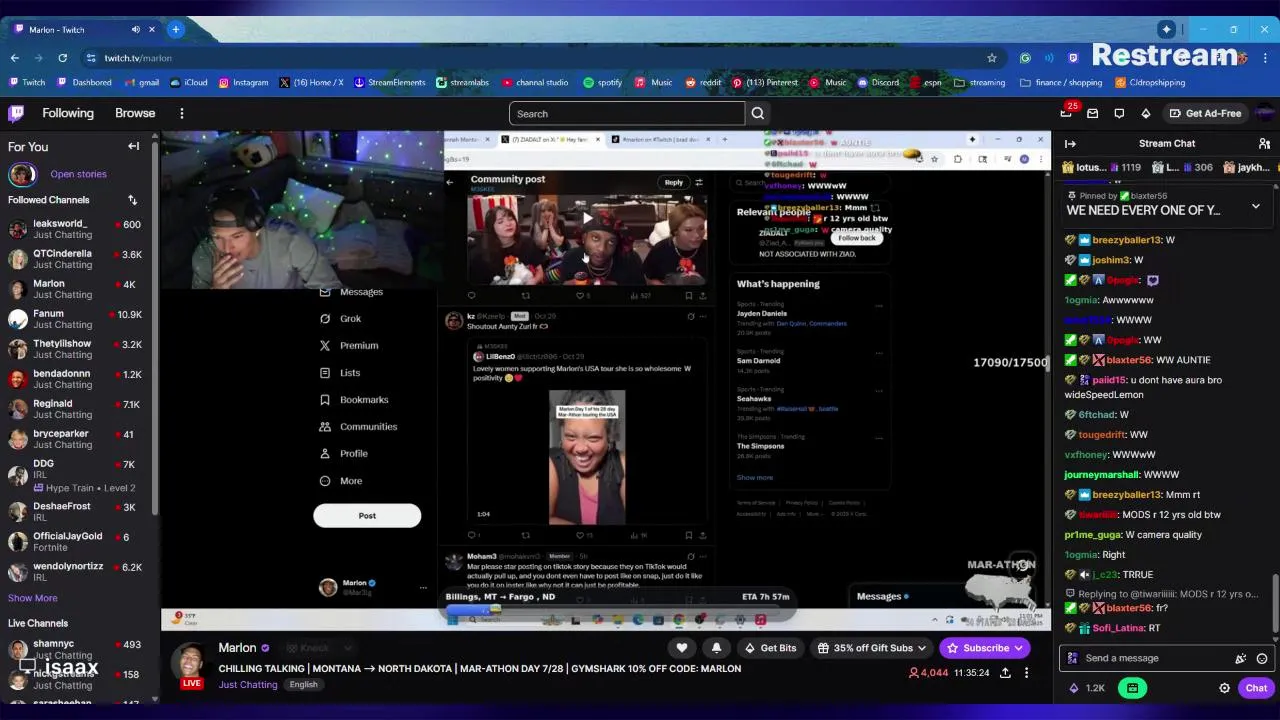This screenshot has height=720, width=1280.
Task: Collapse the For You sidebar
Action: click(133, 146)
